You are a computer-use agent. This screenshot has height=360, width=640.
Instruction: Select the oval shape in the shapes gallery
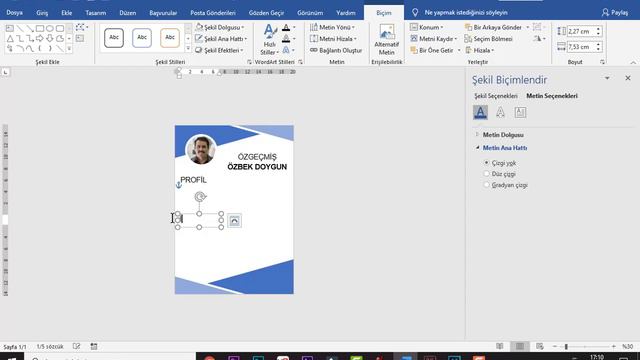click(50, 29)
